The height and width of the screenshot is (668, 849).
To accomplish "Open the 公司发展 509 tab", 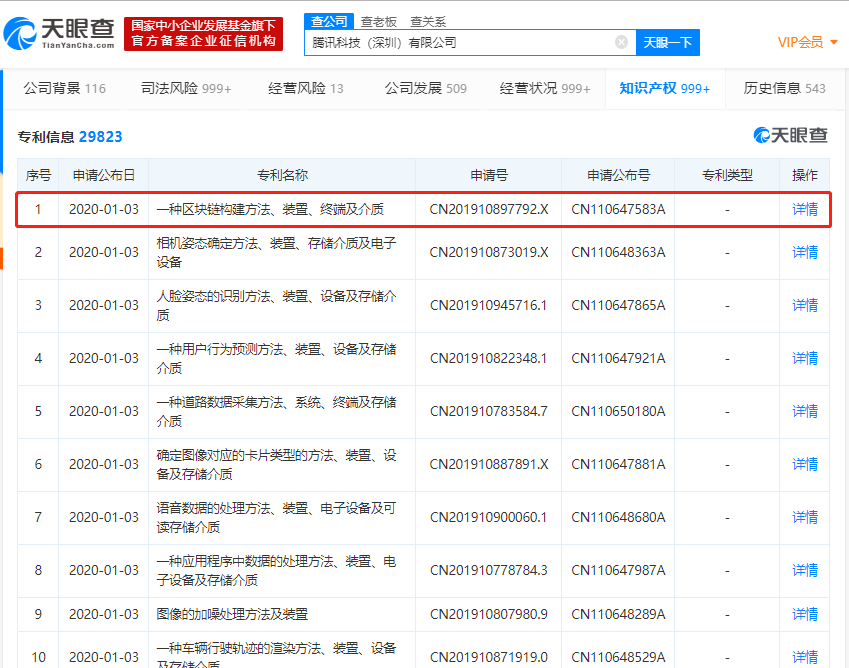I will click(425, 88).
